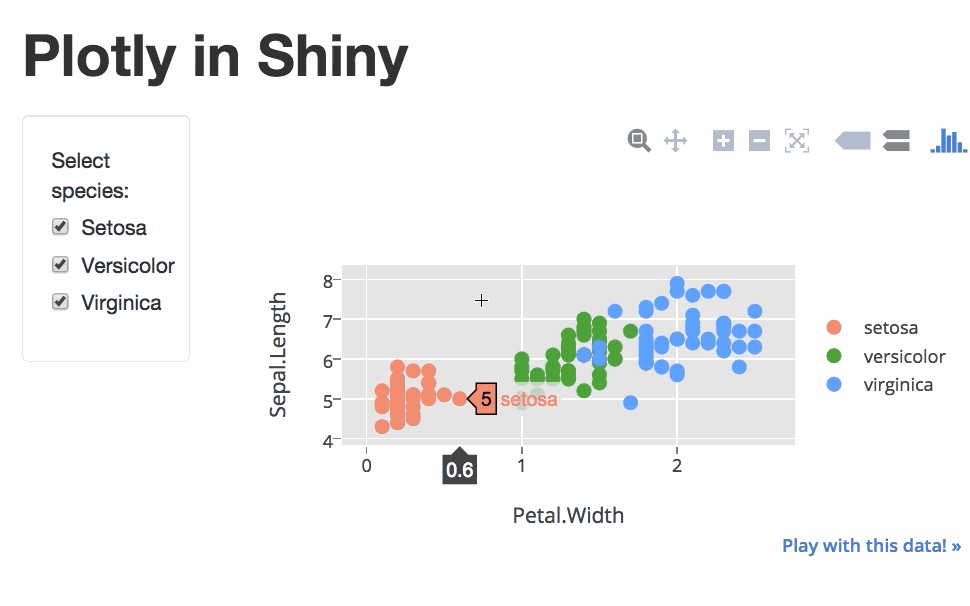Click the Sepal.Length axis title

[279, 355]
